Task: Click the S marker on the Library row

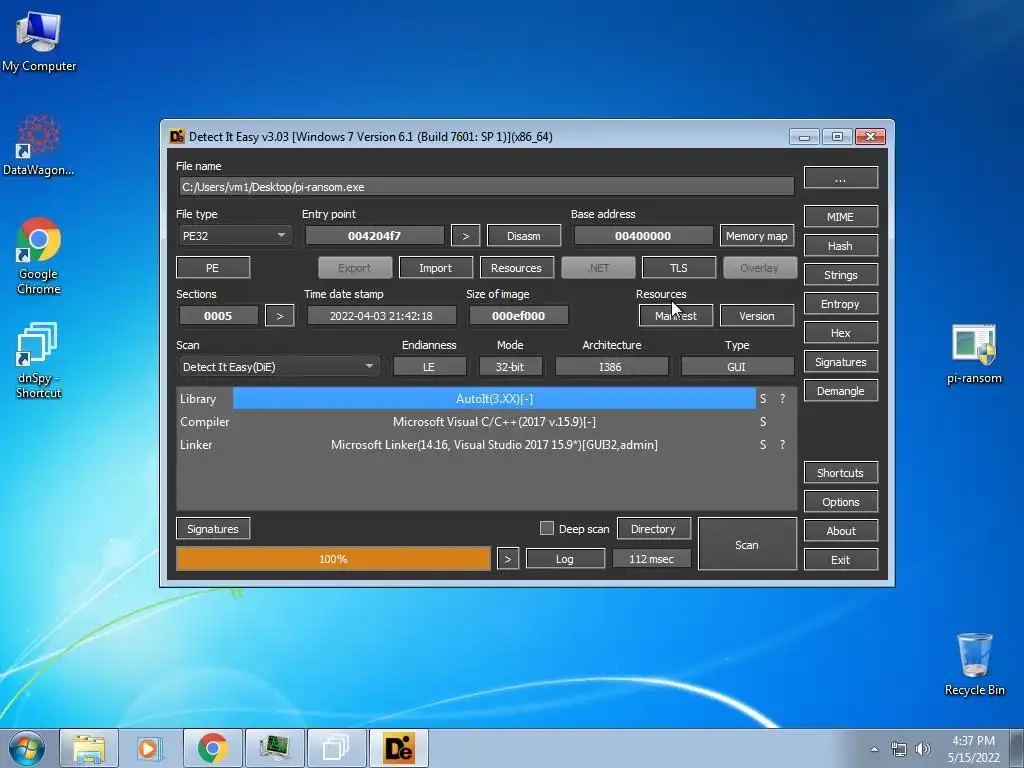Action: (763, 398)
